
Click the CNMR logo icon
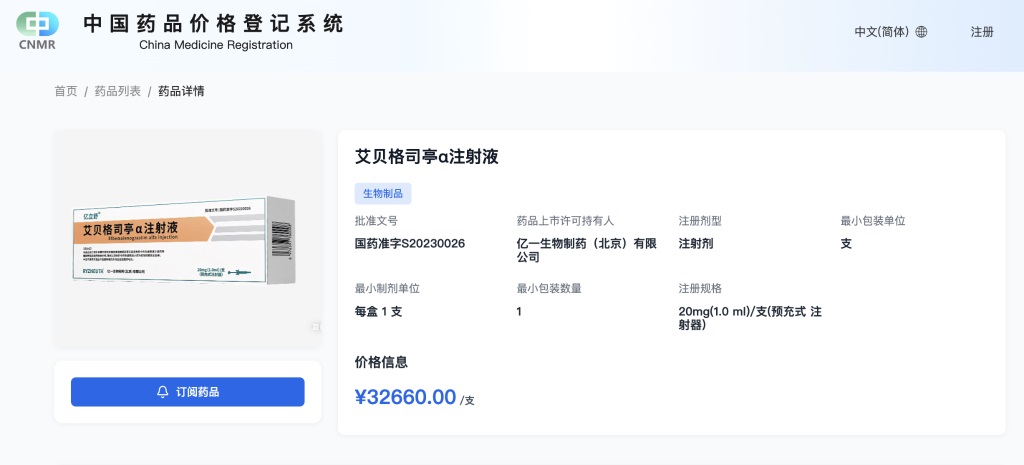click(37, 28)
